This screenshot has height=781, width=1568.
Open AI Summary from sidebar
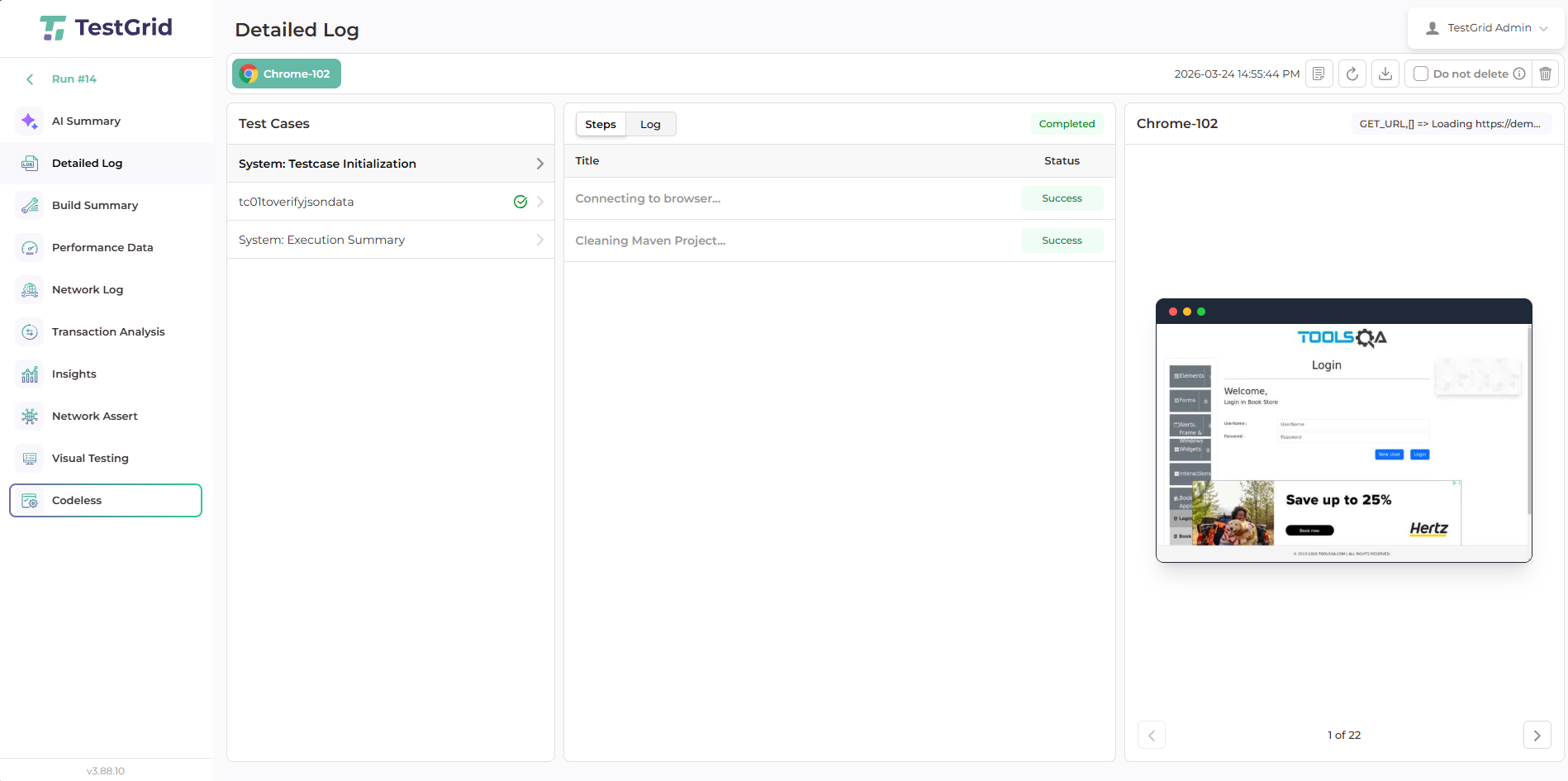pyautogui.click(x=86, y=121)
